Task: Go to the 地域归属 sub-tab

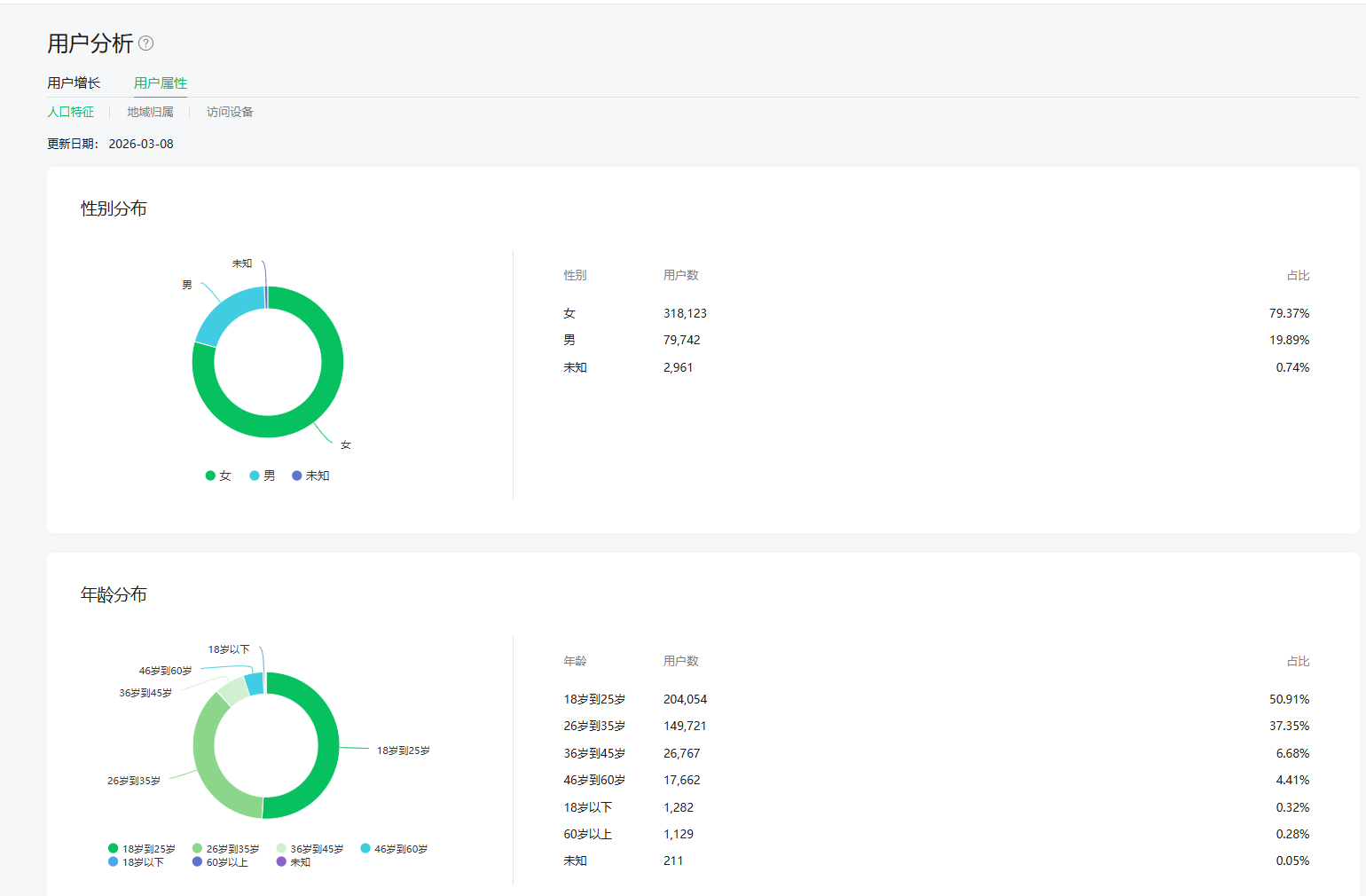Action: click(150, 112)
